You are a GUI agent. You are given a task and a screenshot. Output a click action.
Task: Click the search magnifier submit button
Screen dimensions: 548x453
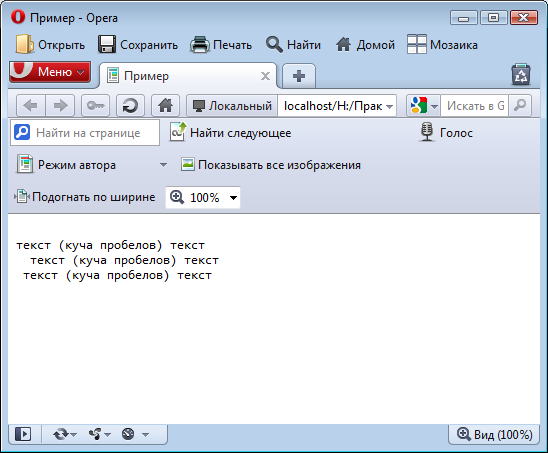pyautogui.click(x=520, y=105)
